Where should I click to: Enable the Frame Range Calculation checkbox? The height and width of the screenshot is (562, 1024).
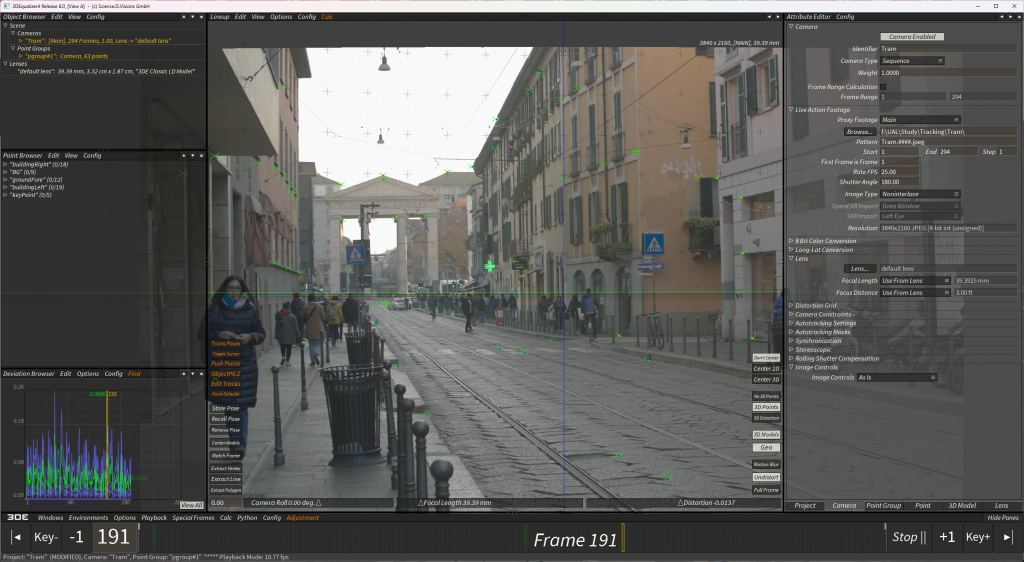[x=883, y=86]
